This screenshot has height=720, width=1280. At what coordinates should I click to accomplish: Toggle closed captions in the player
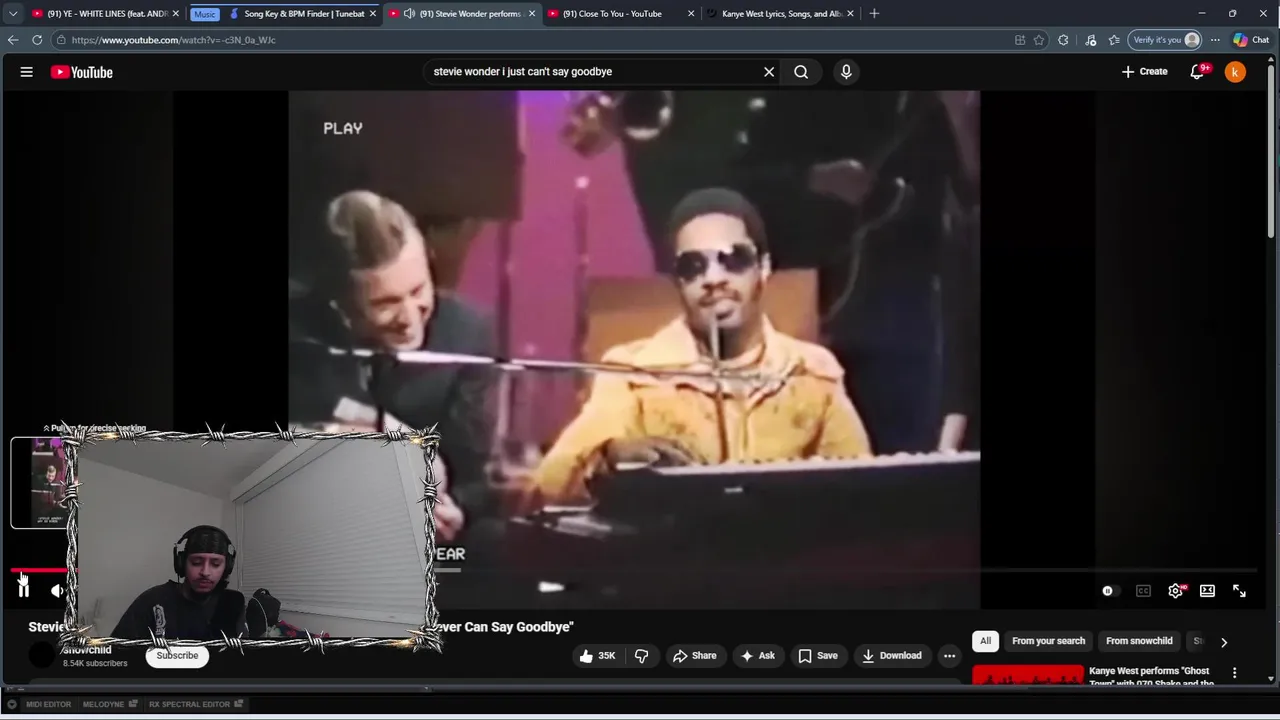point(1143,591)
